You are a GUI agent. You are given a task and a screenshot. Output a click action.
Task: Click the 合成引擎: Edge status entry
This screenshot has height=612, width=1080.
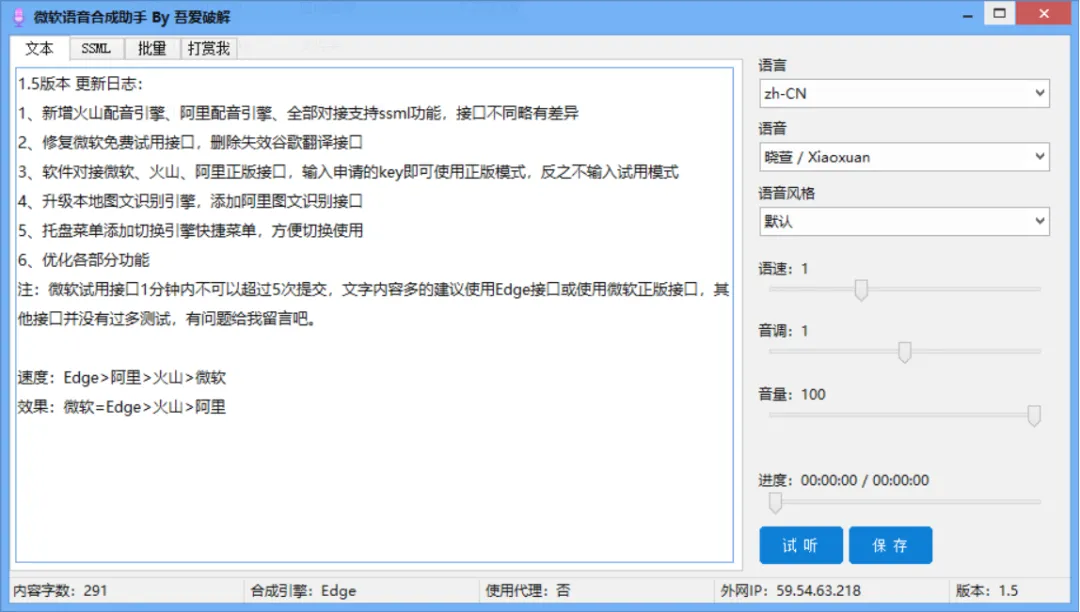click(x=303, y=591)
